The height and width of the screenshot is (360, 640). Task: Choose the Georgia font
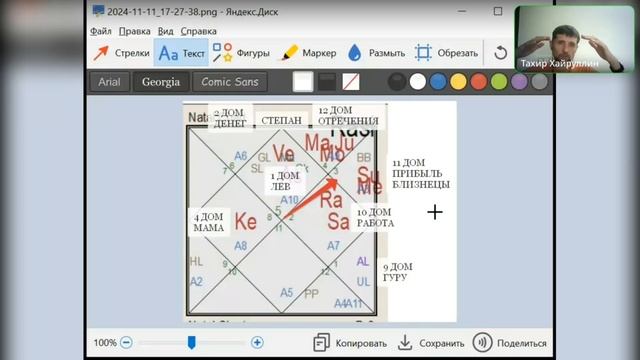(x=161, y=82)
